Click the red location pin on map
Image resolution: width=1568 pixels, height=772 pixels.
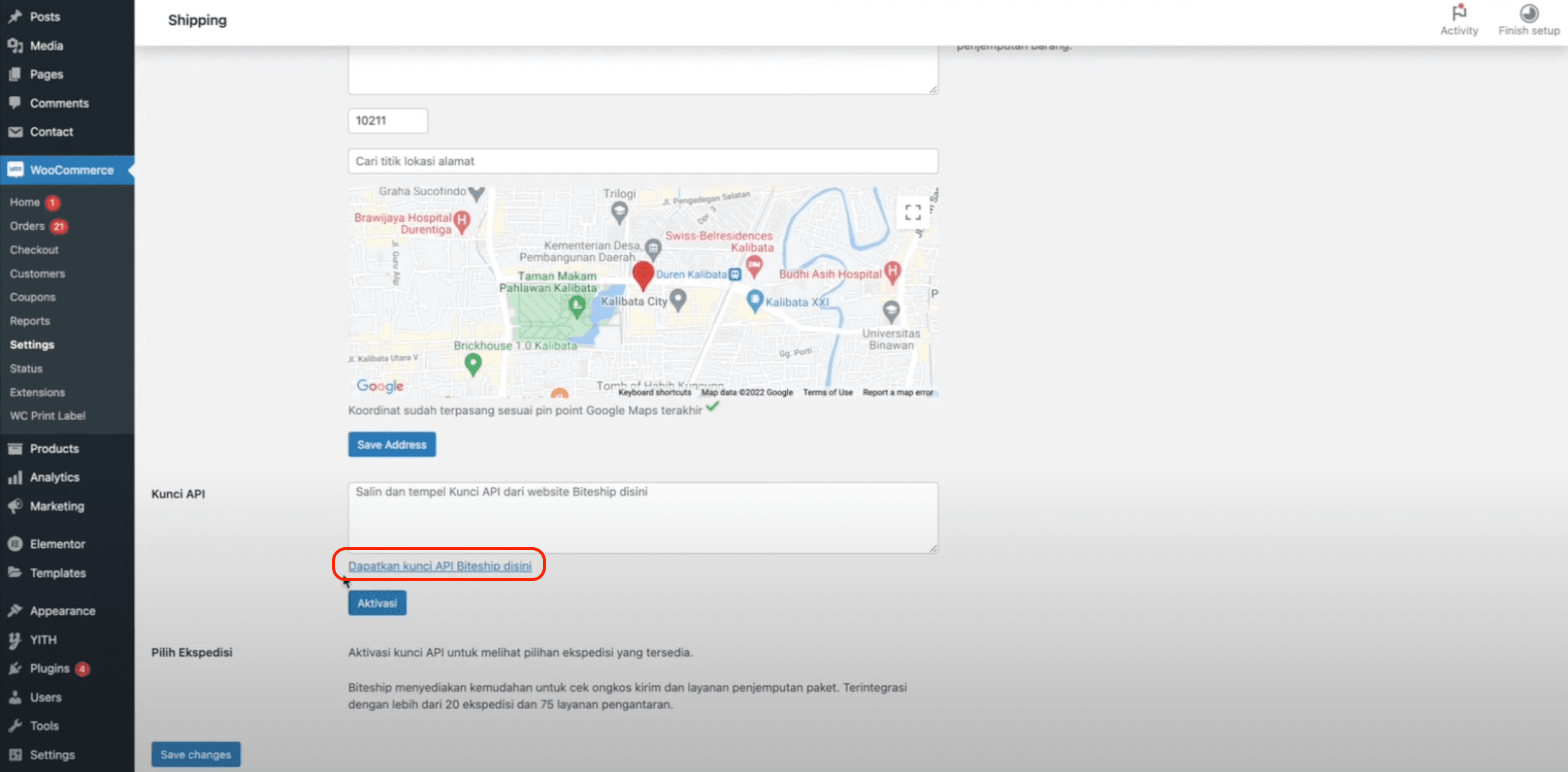click(643, 275)
